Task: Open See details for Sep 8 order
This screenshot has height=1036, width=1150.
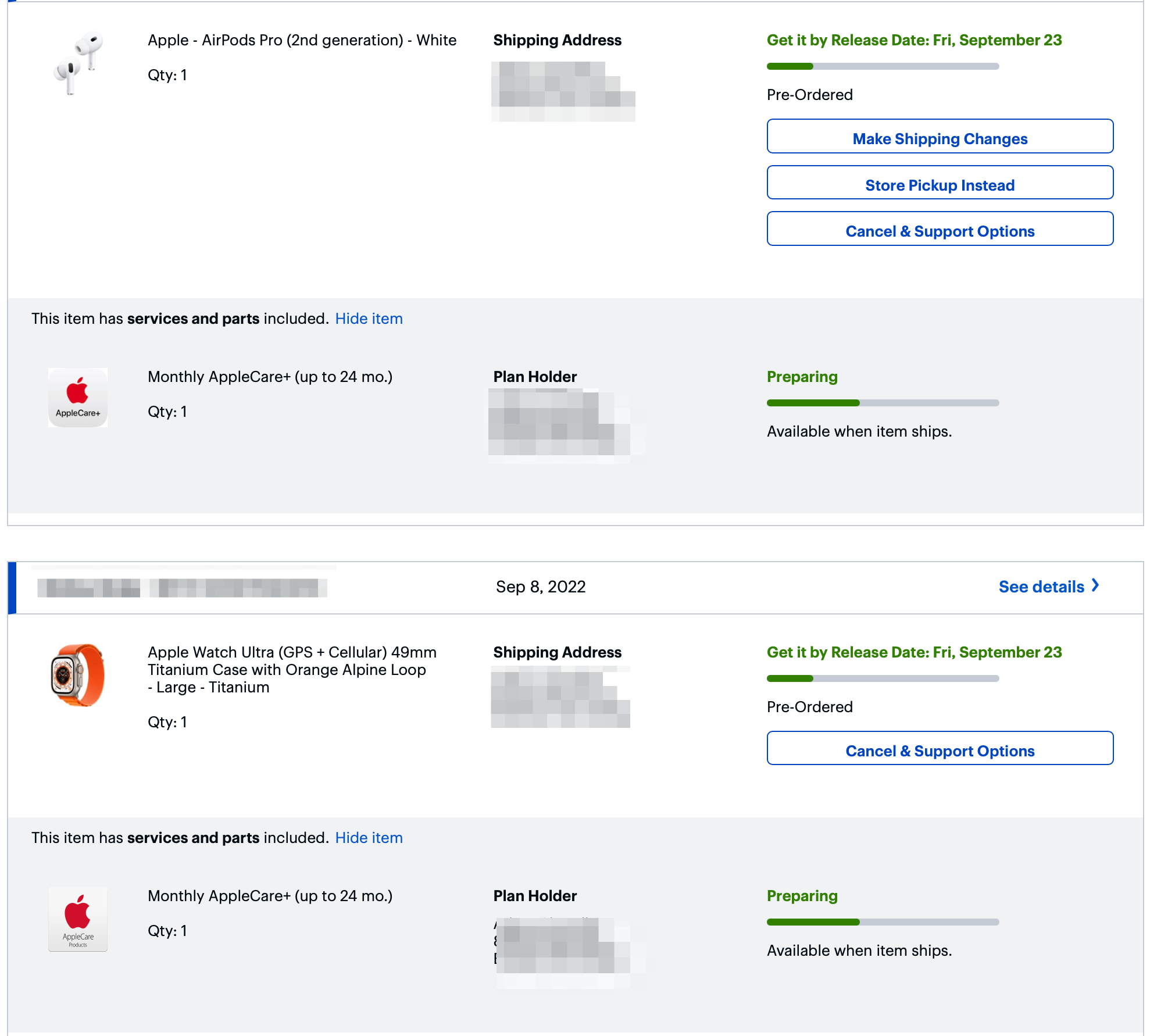Action: click(1041, 587)
